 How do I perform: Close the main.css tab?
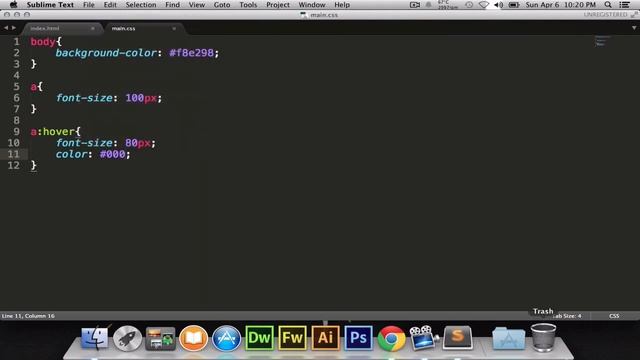coord(174,28)
